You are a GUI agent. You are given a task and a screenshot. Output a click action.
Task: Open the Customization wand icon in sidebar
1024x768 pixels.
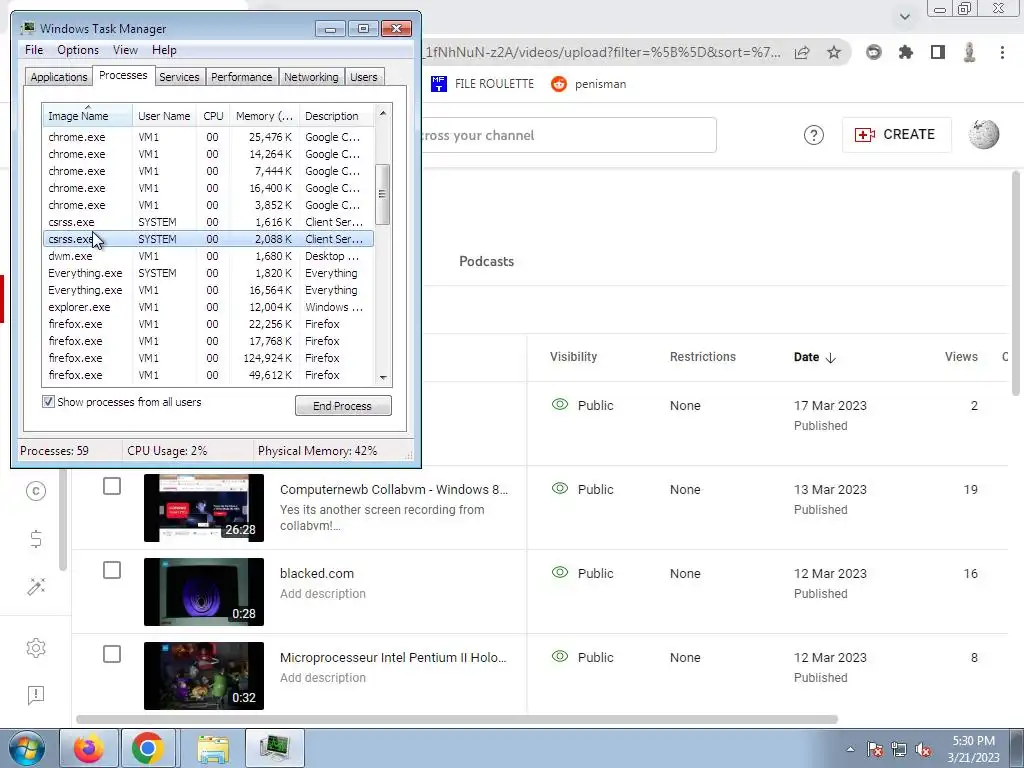36,586
